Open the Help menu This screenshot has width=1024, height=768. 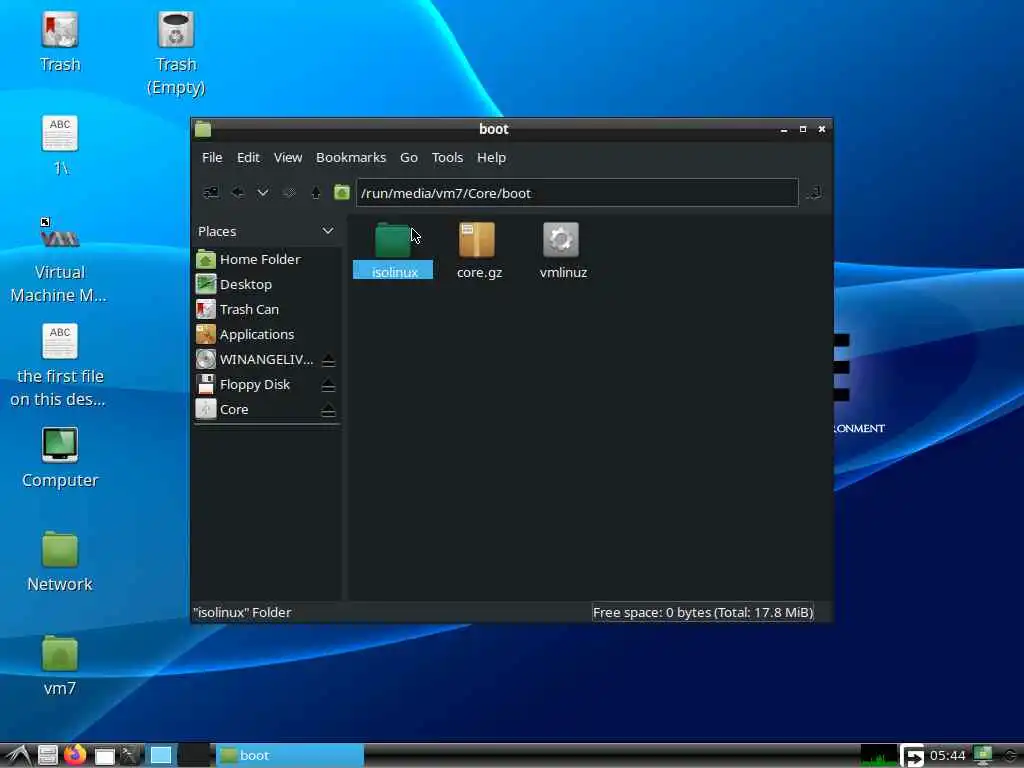491,157
